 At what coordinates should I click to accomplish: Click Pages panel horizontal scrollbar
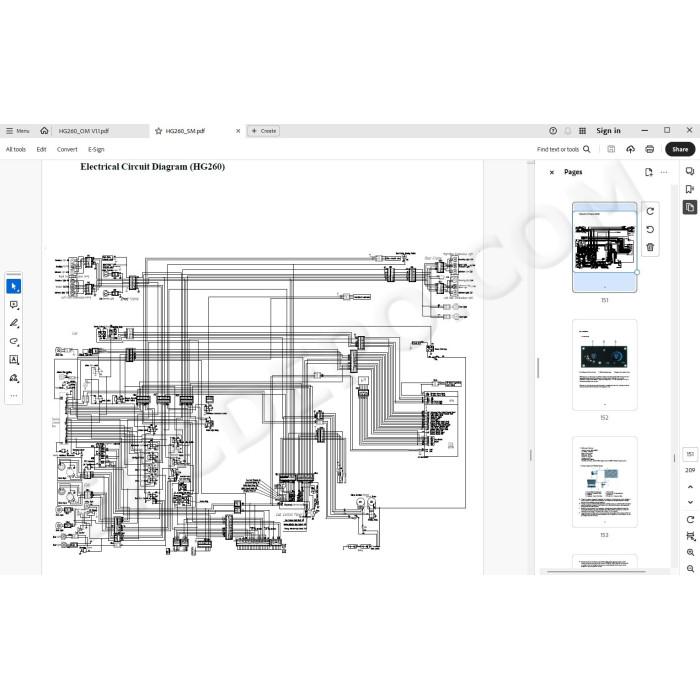pyautogui.click(x=596, y=571)
